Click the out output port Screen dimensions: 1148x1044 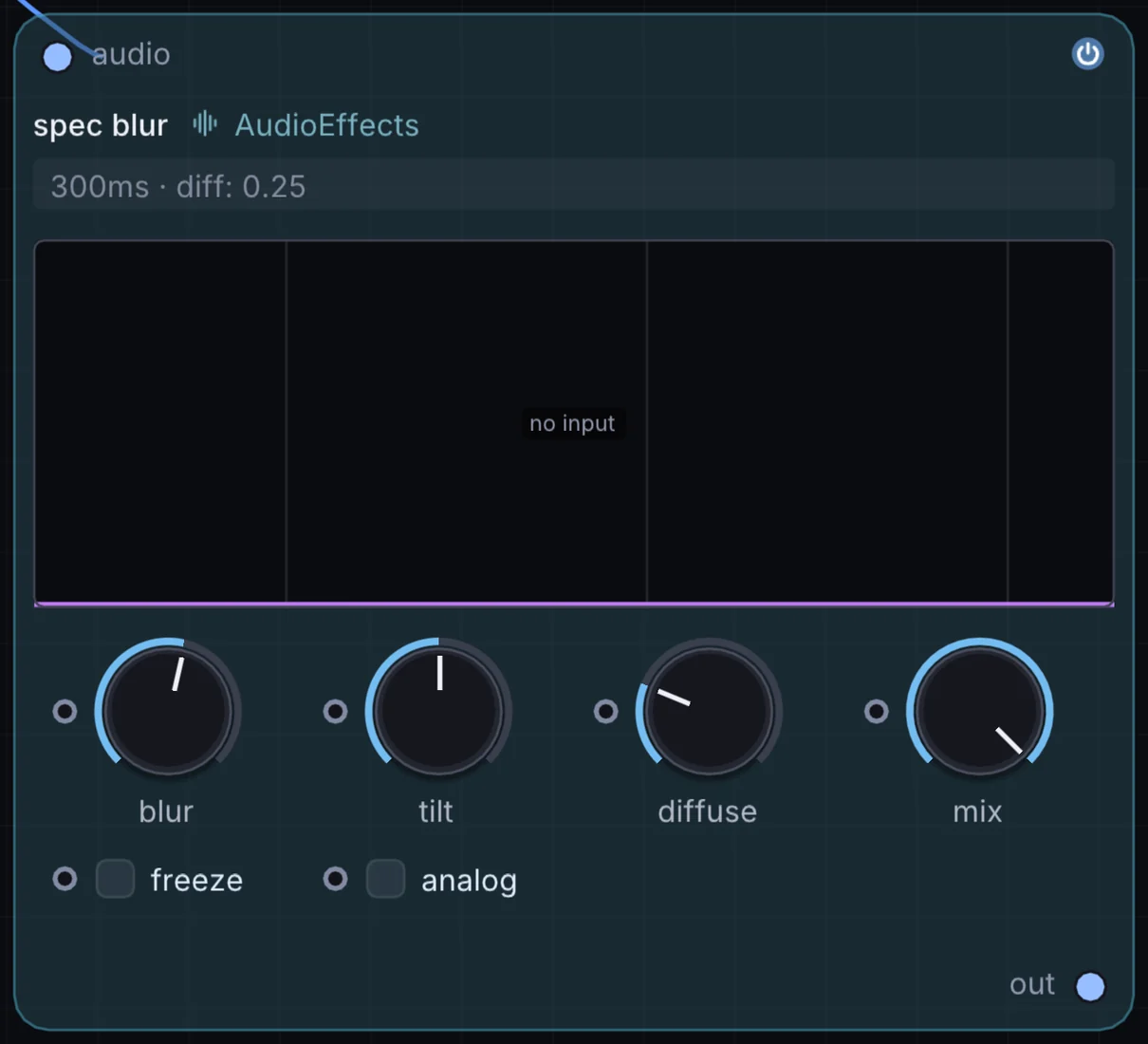point(1090,986)
